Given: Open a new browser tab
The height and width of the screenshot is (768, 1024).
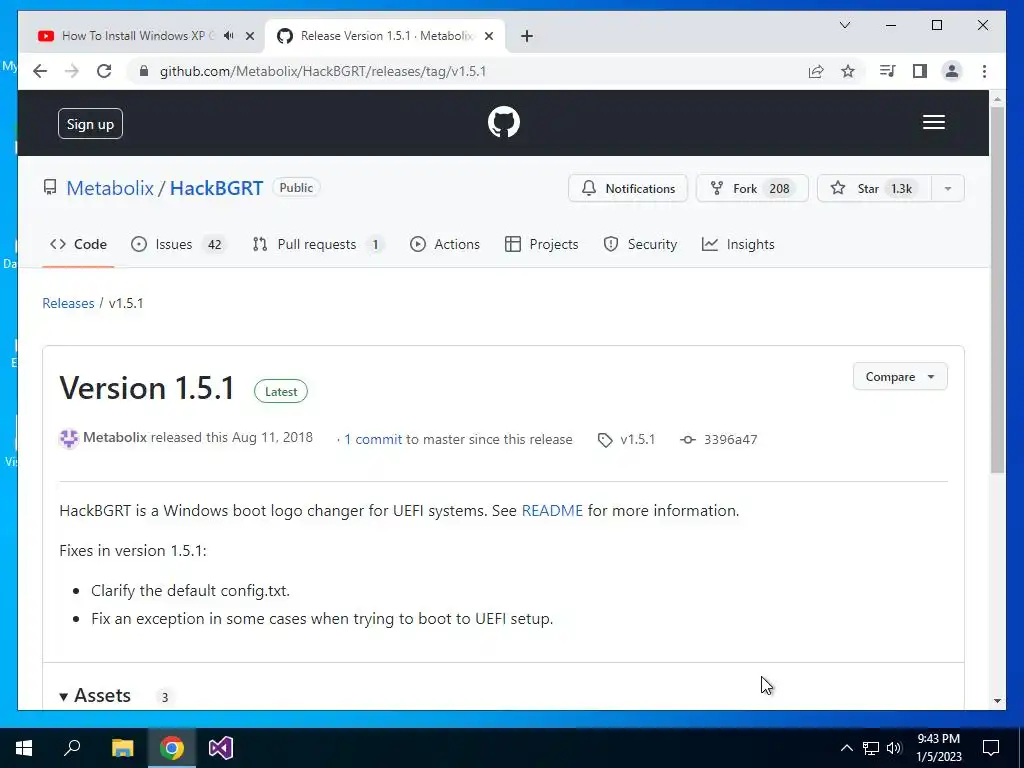Looking at the screenshot, I should click(x=527, y=36).
